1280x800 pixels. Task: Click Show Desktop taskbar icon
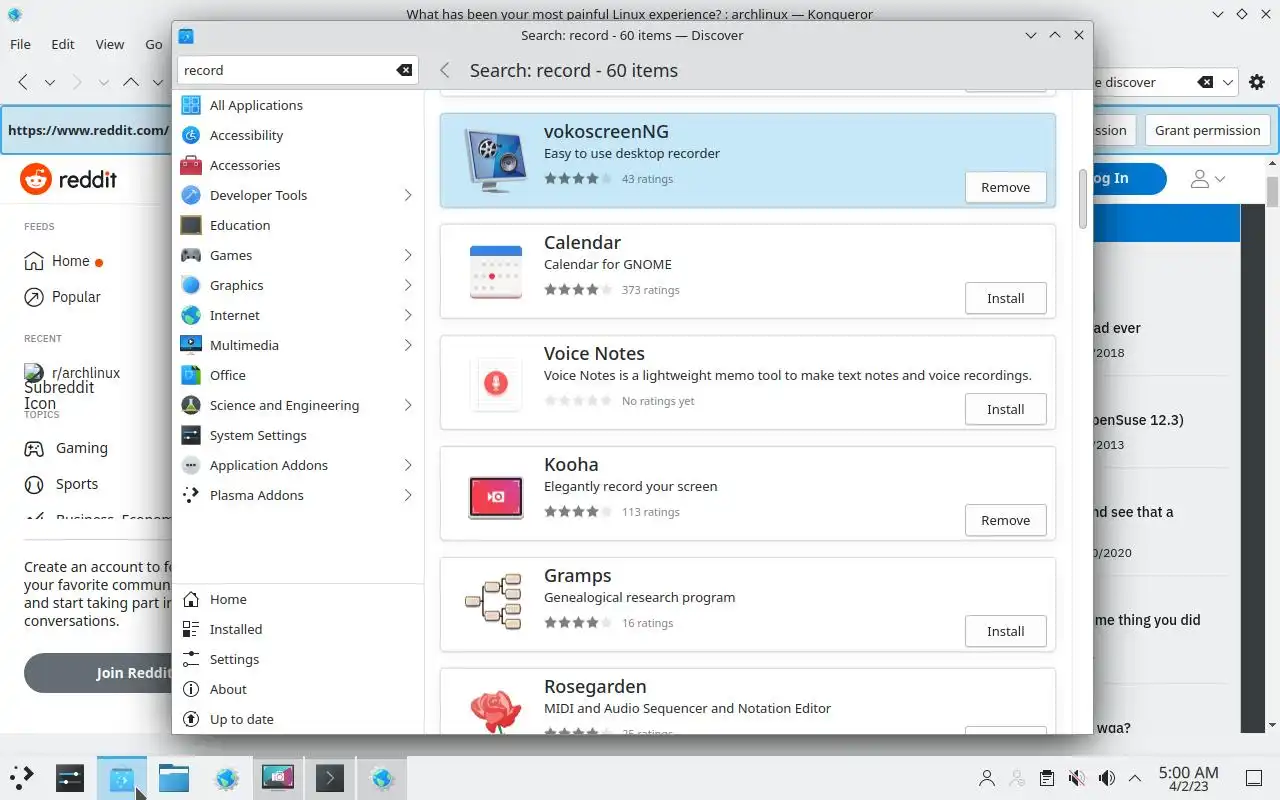[x=1254, y=778]
